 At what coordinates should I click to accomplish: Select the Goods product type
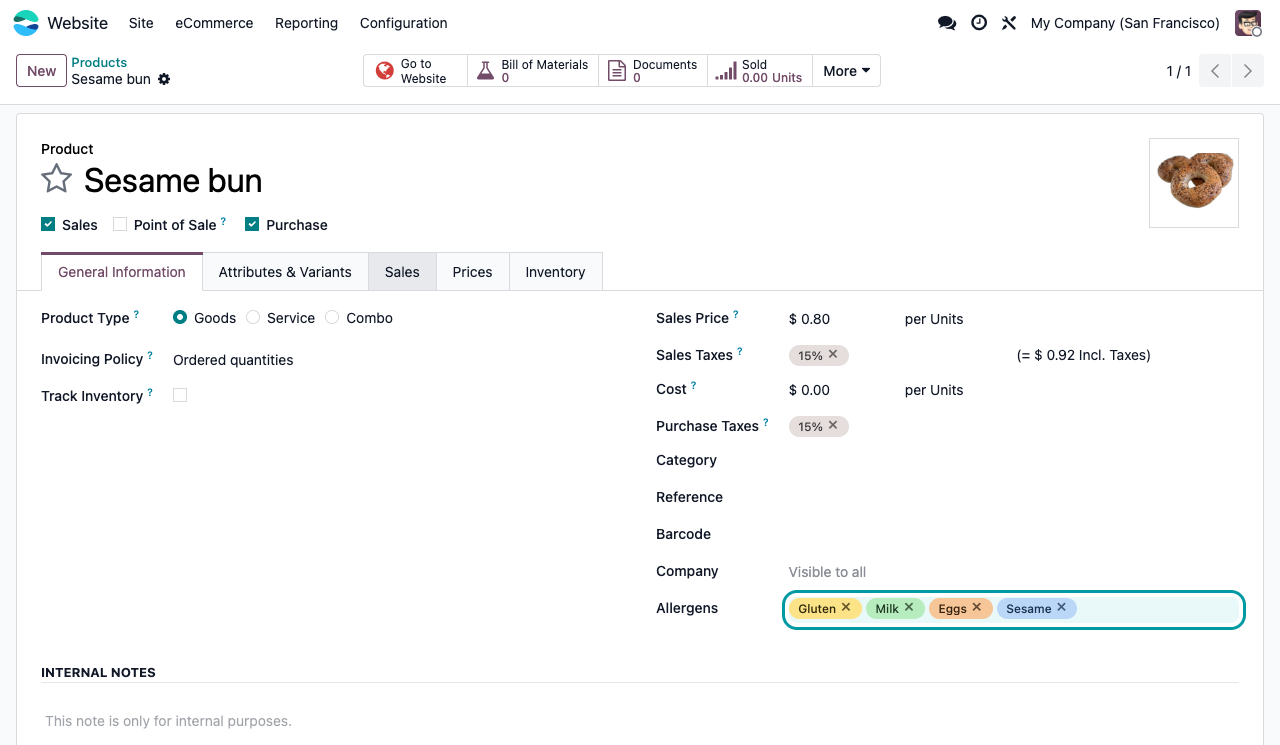point(180,317)
